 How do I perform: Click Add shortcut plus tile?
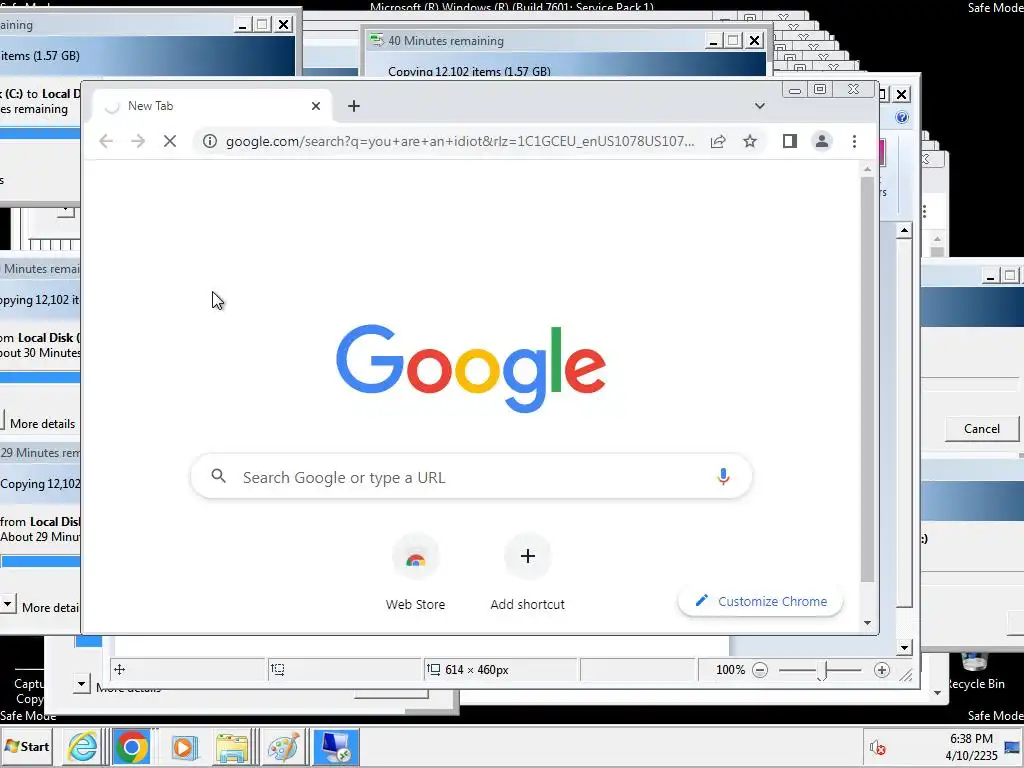[x=528, y=572]
